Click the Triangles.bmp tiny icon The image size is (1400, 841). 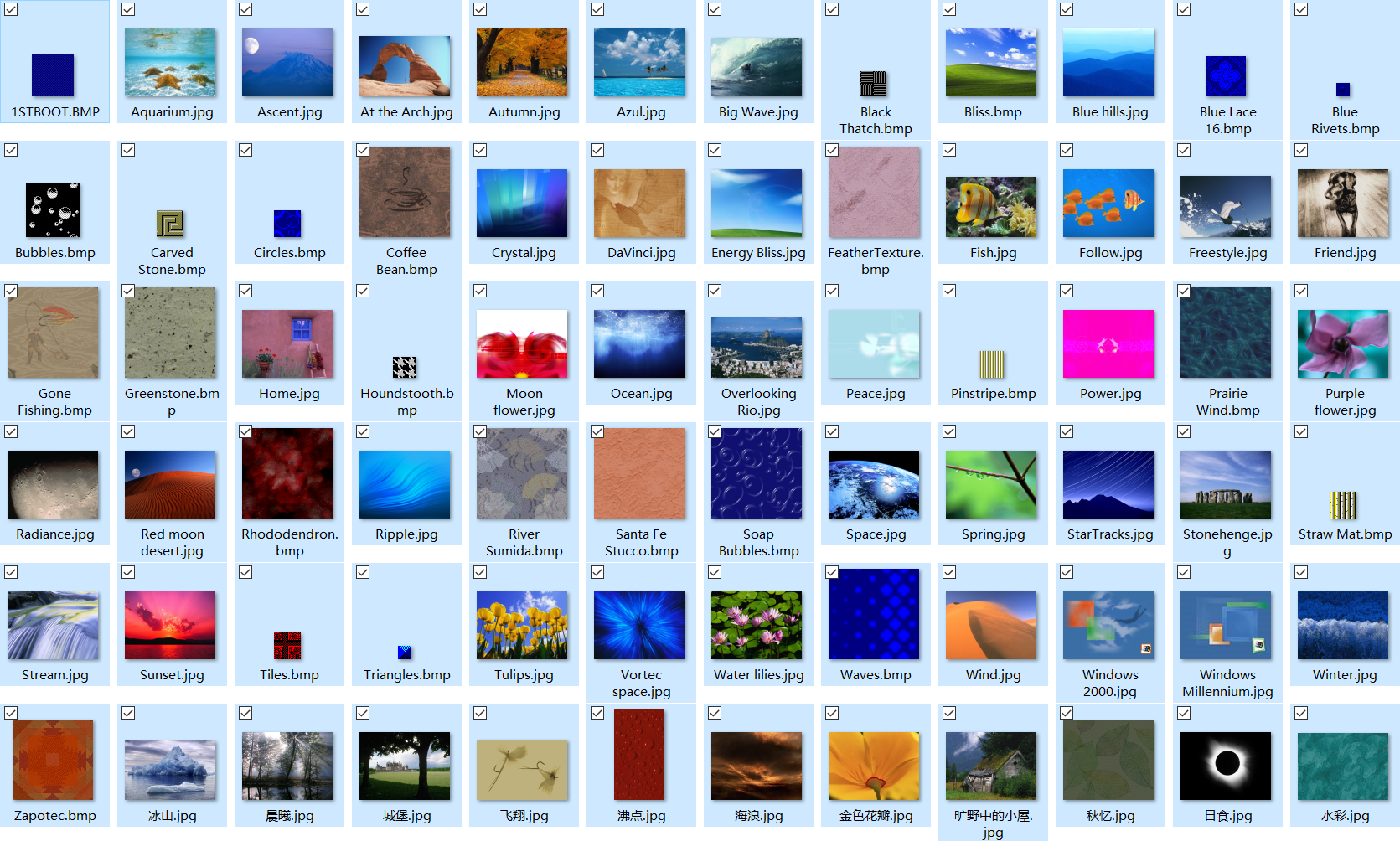[x=405, y=653]
